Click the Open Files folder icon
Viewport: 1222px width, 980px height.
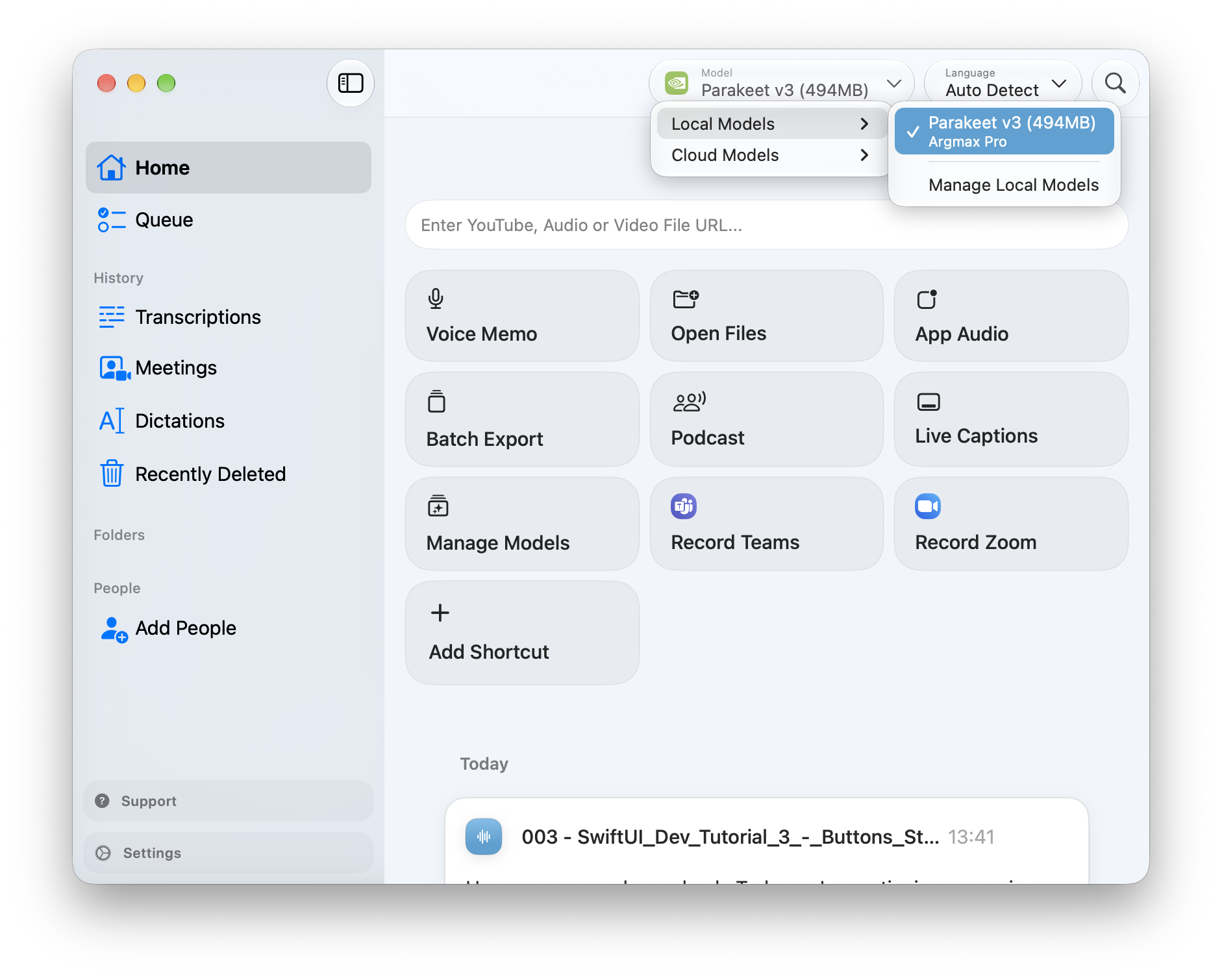(685, 299)
